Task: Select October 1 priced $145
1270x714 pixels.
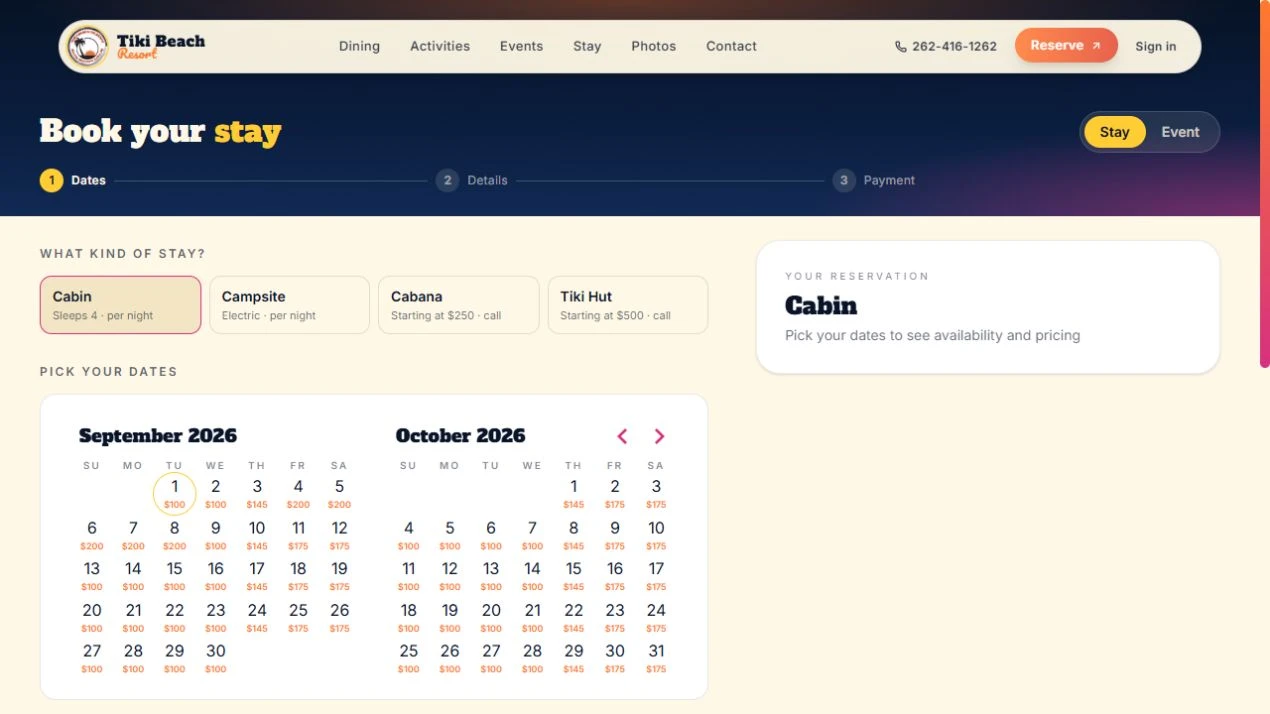Action: pyautogui.click(x=573, y=493)
